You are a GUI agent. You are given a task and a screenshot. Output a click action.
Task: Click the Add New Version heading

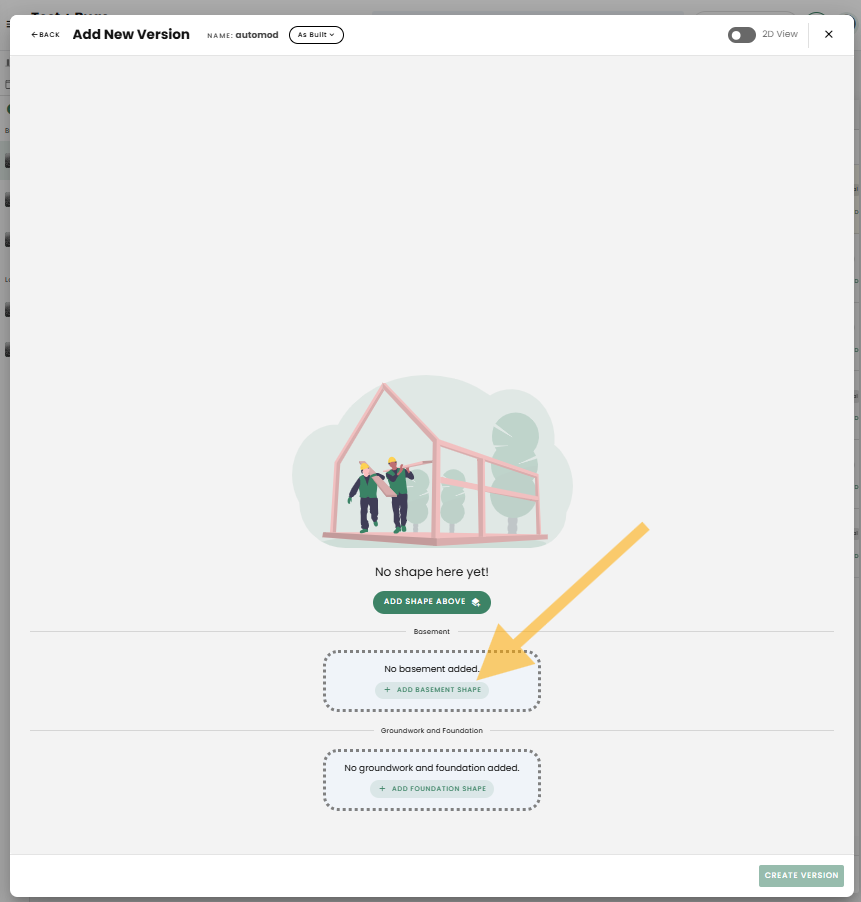(131, 35)
